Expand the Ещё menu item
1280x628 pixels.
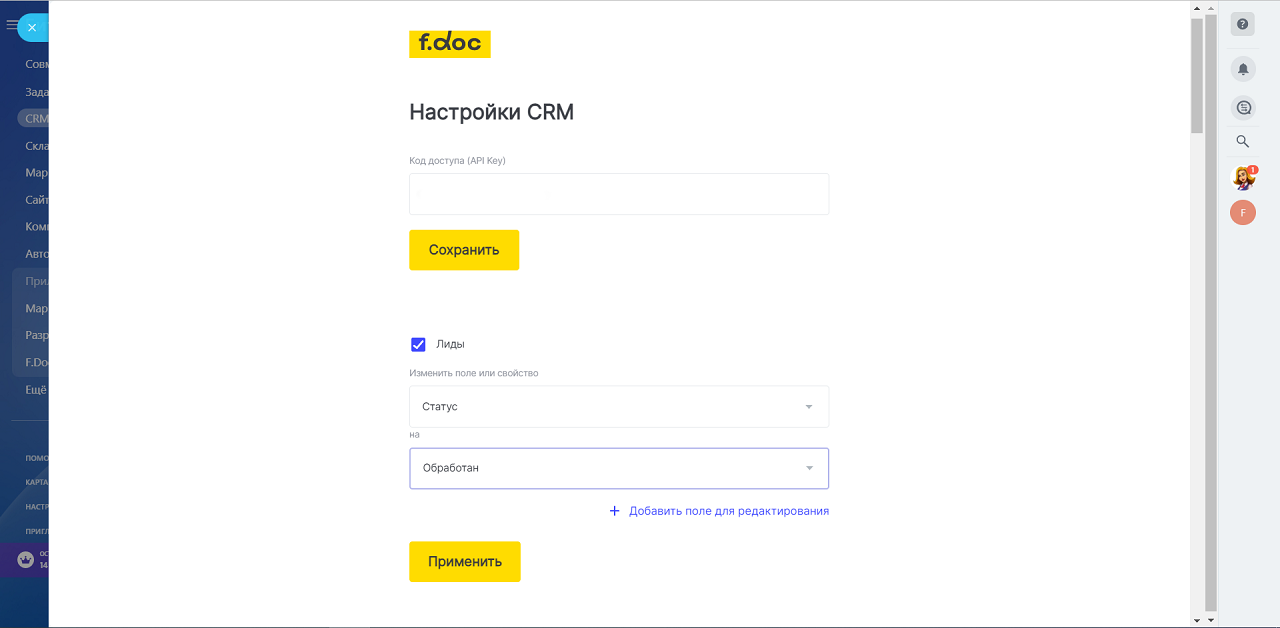click(36, 390)
